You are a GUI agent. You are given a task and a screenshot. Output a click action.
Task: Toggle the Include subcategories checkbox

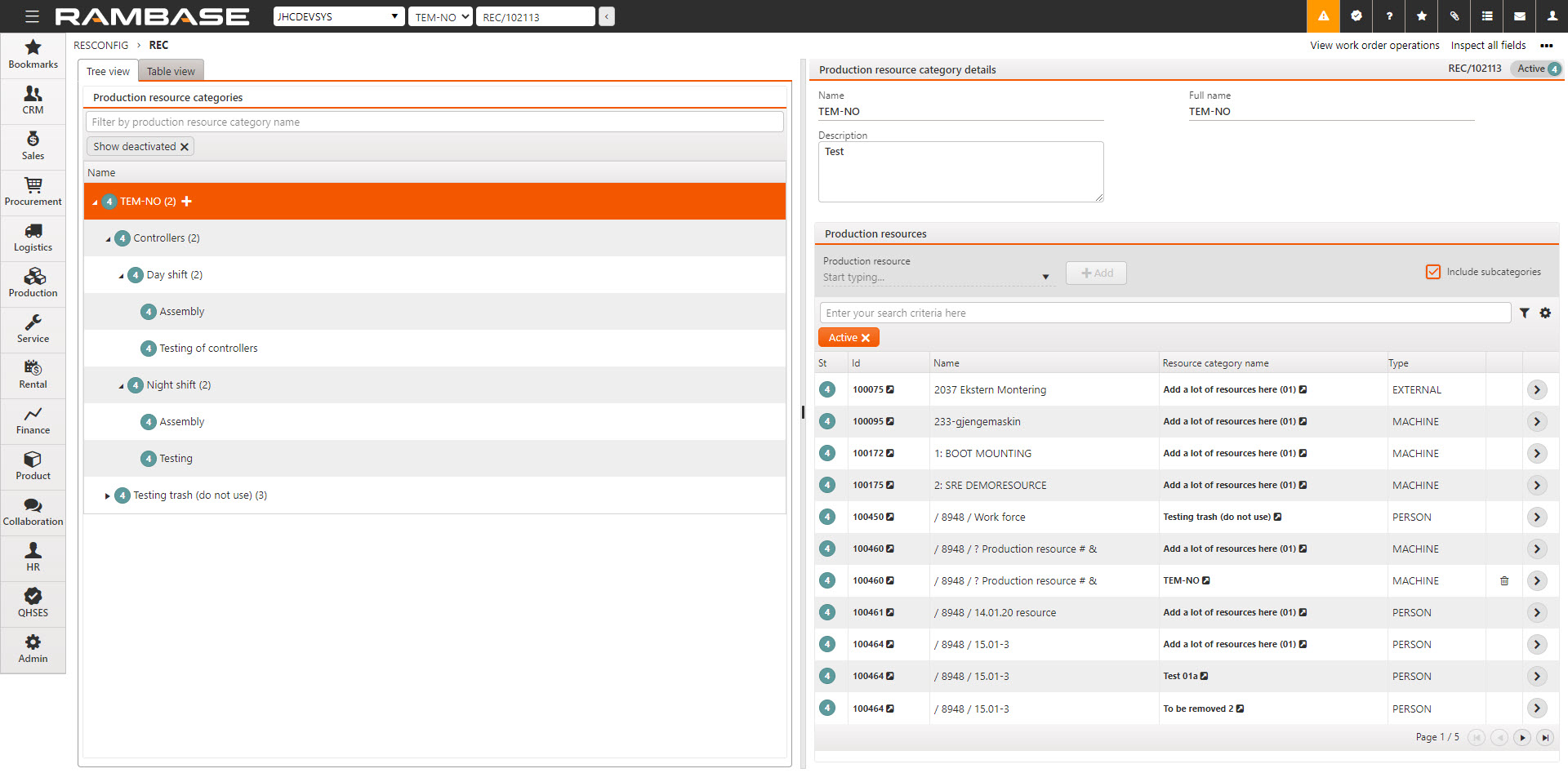tap(1433, 272)
